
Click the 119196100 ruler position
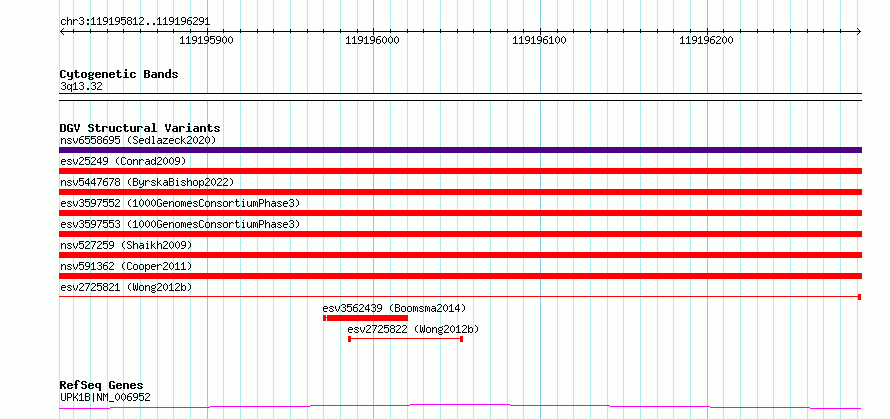point(539,40)
